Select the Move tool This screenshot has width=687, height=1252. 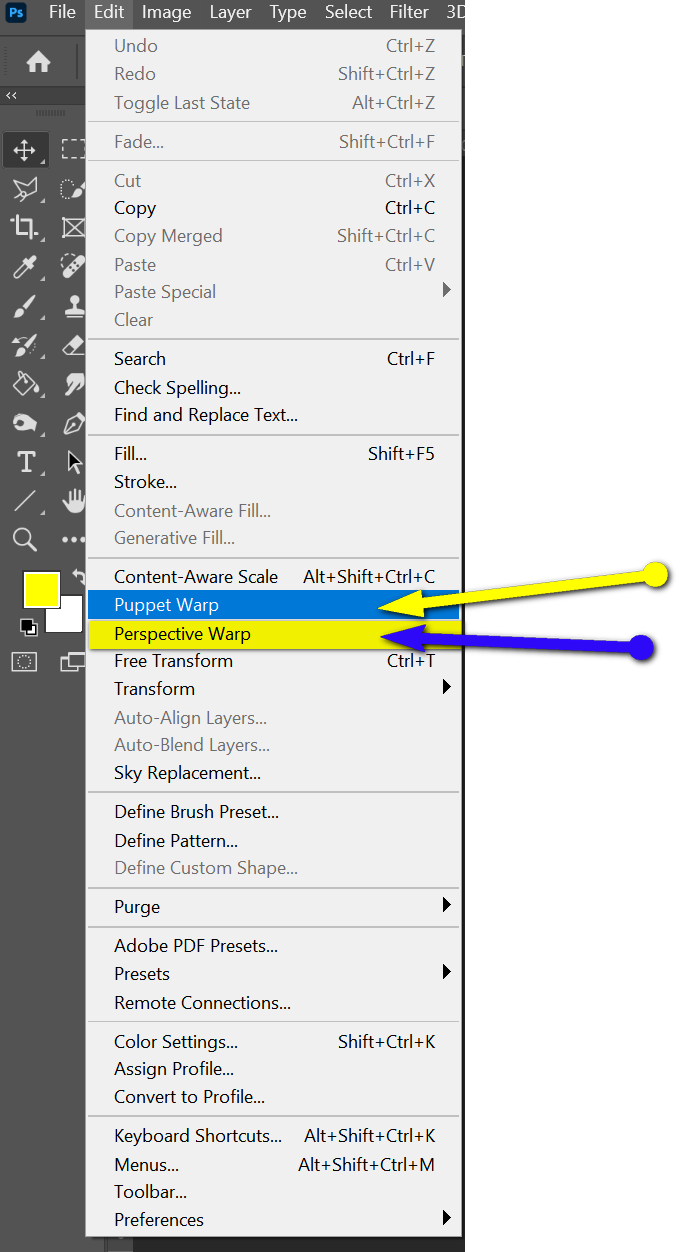tap(24, 150)
